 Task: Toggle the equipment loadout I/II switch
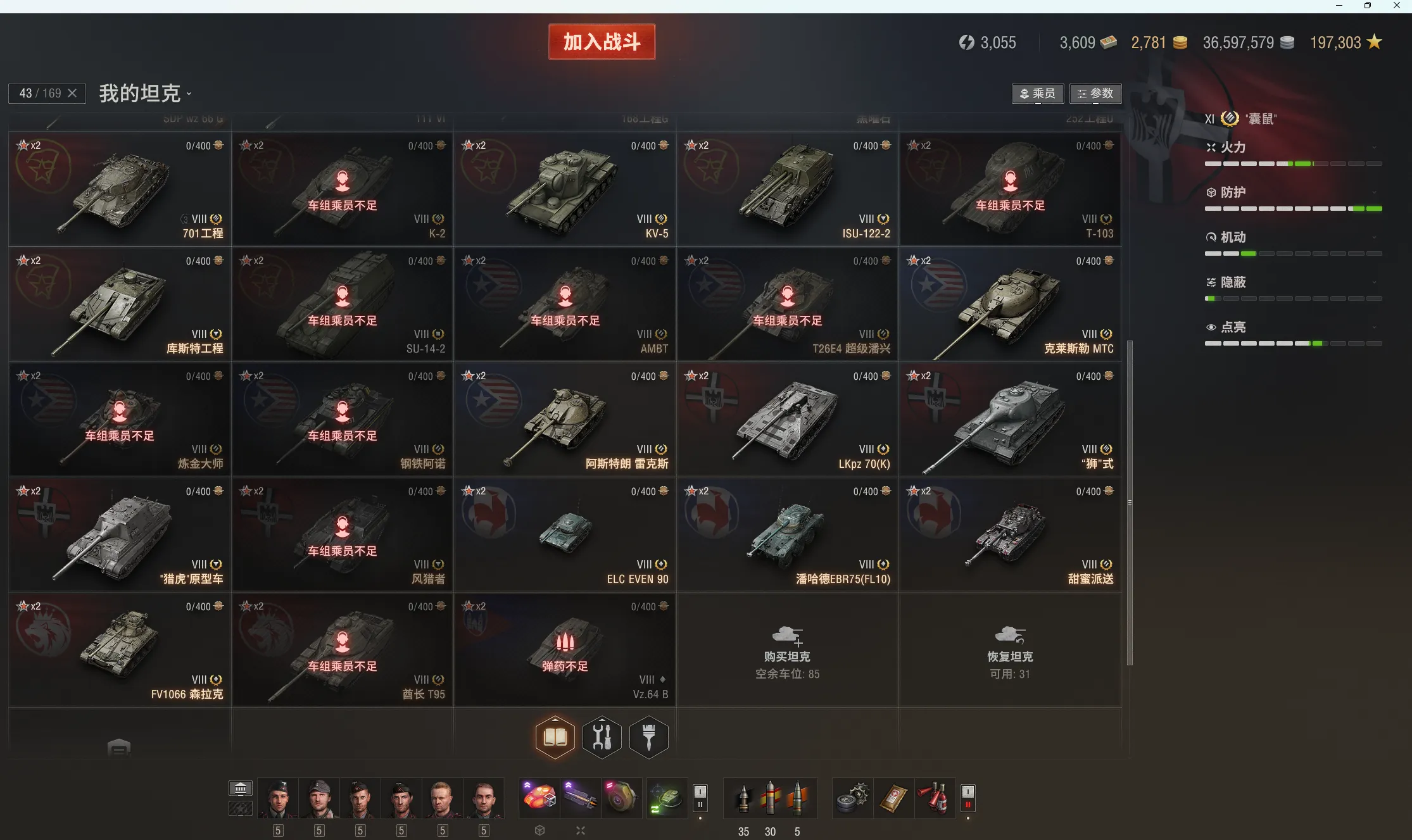(700, 798)
